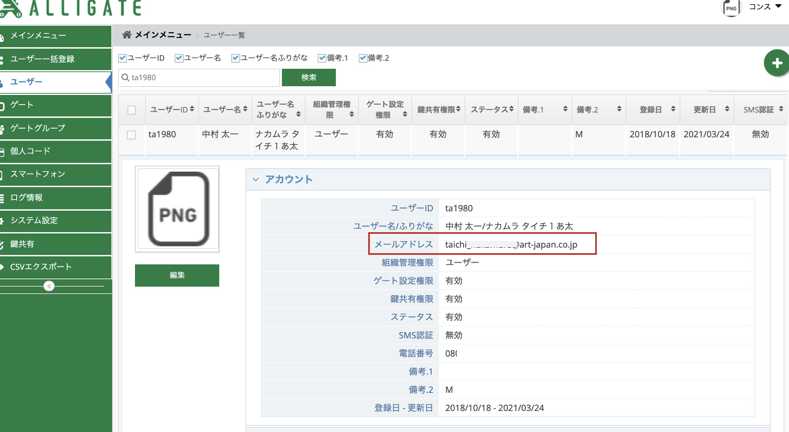789x432 pixels.
Task: Click the 検索 search button
Action: [x=308, y=77]
